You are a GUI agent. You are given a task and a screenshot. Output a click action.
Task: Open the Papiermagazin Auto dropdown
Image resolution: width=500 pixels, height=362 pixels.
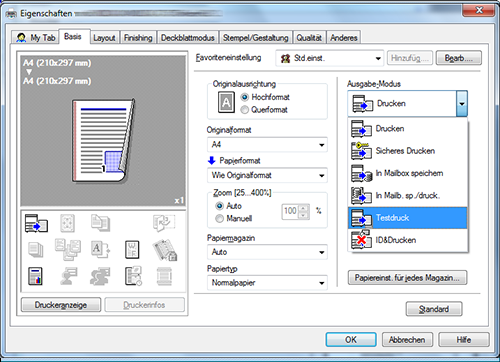[x=267, y=252]
